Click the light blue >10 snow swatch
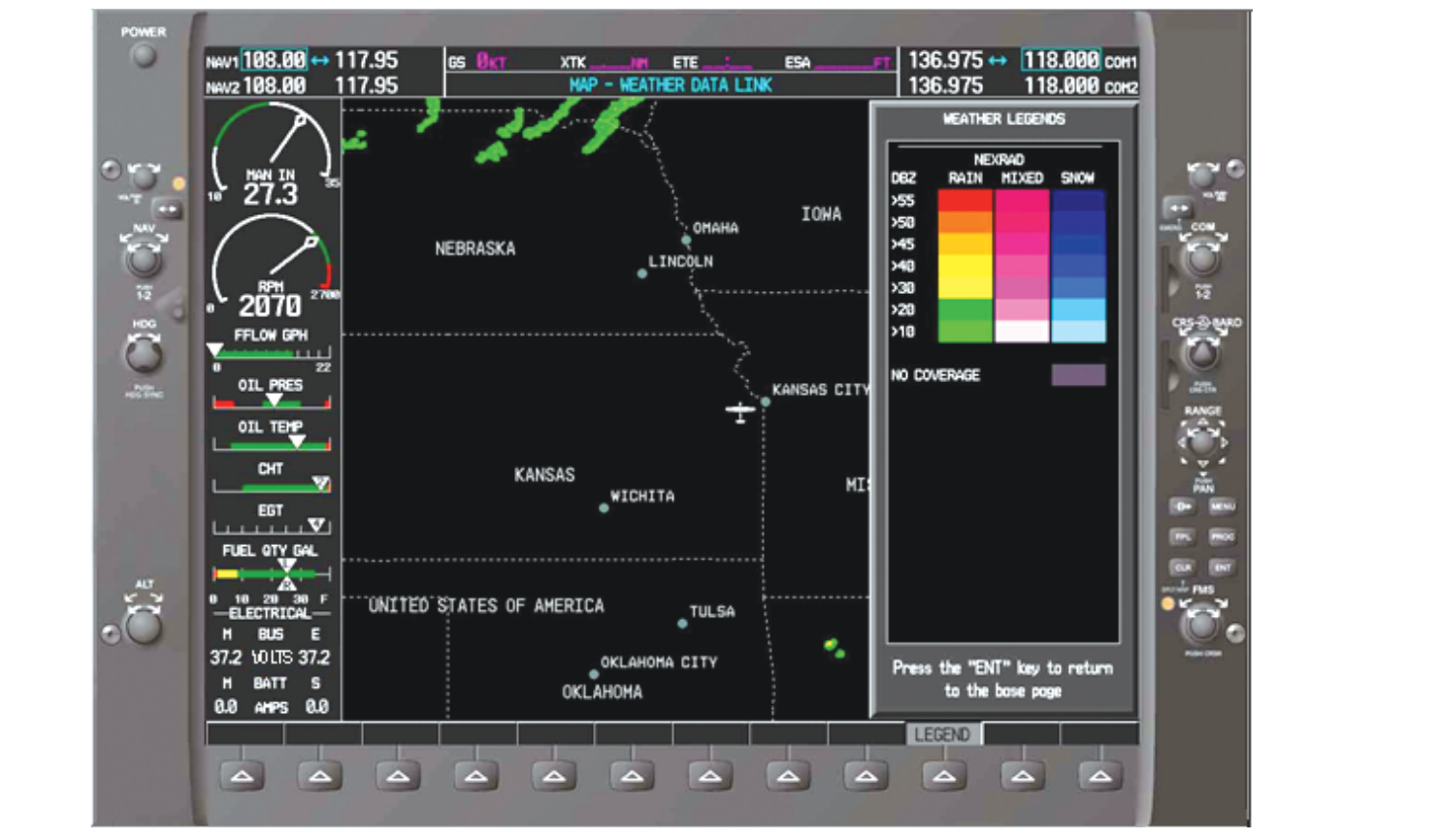Viewport: 1441px width, 840px height. click(1078, 332)
